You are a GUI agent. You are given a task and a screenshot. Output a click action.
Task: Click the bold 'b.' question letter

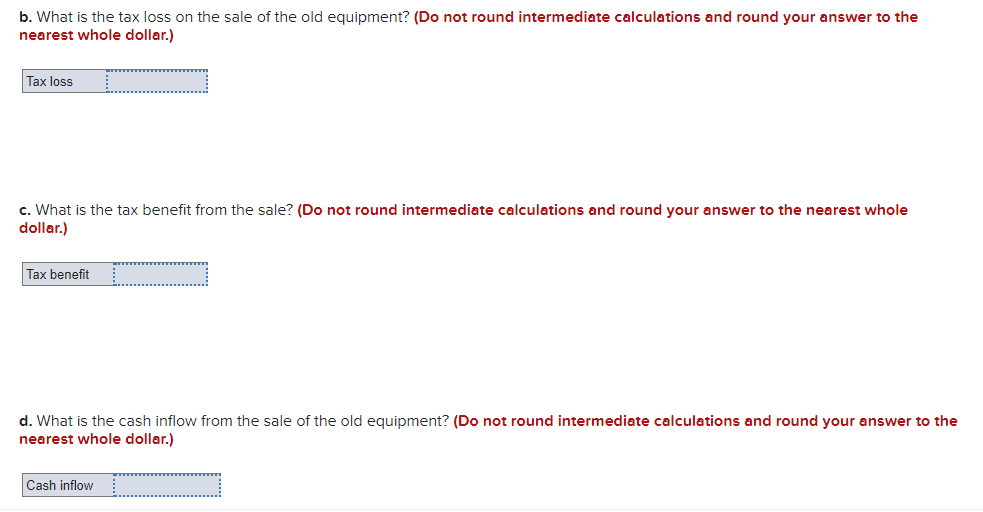pos(26,17)
